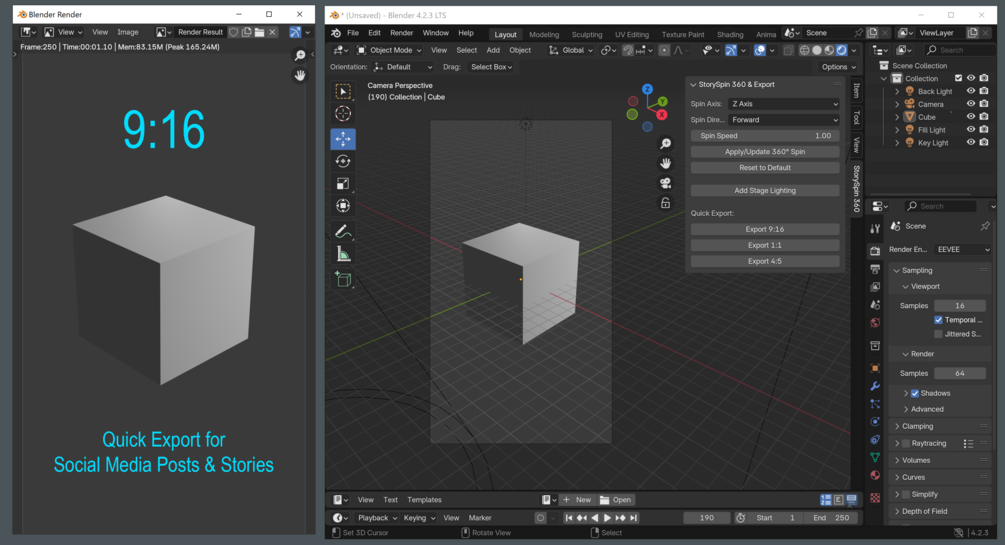Viewport: 1005px width, 545px height.
Task: Expand the Cube item in outliner
Action: (x=897, y=117)
